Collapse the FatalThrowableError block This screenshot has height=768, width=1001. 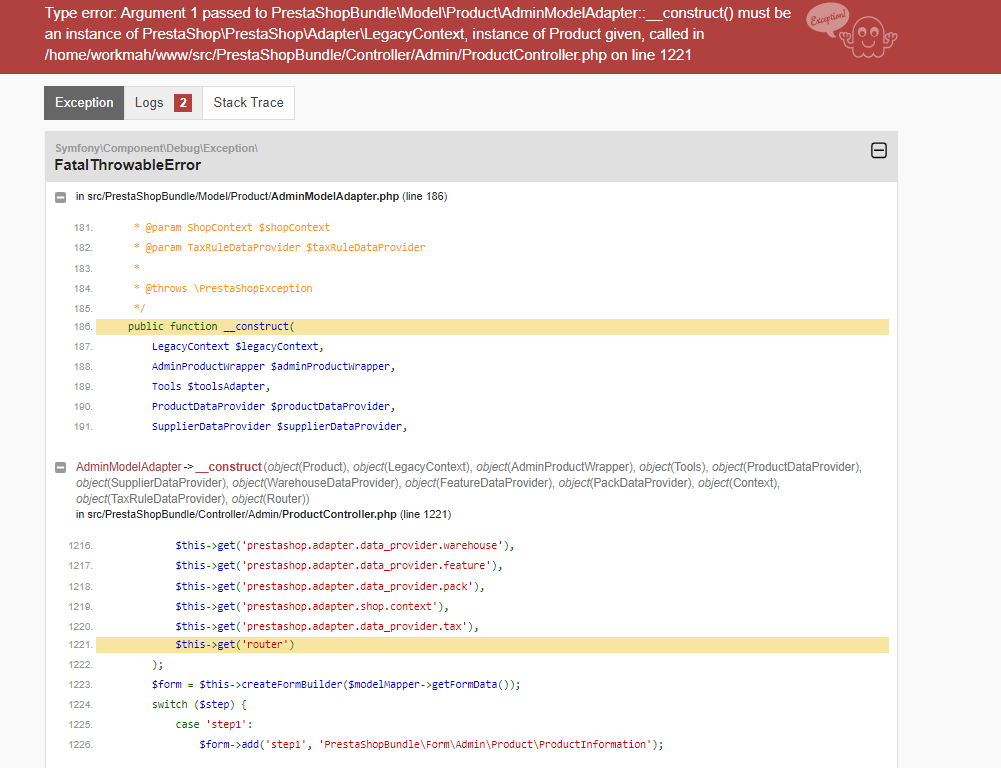[878, 151]
